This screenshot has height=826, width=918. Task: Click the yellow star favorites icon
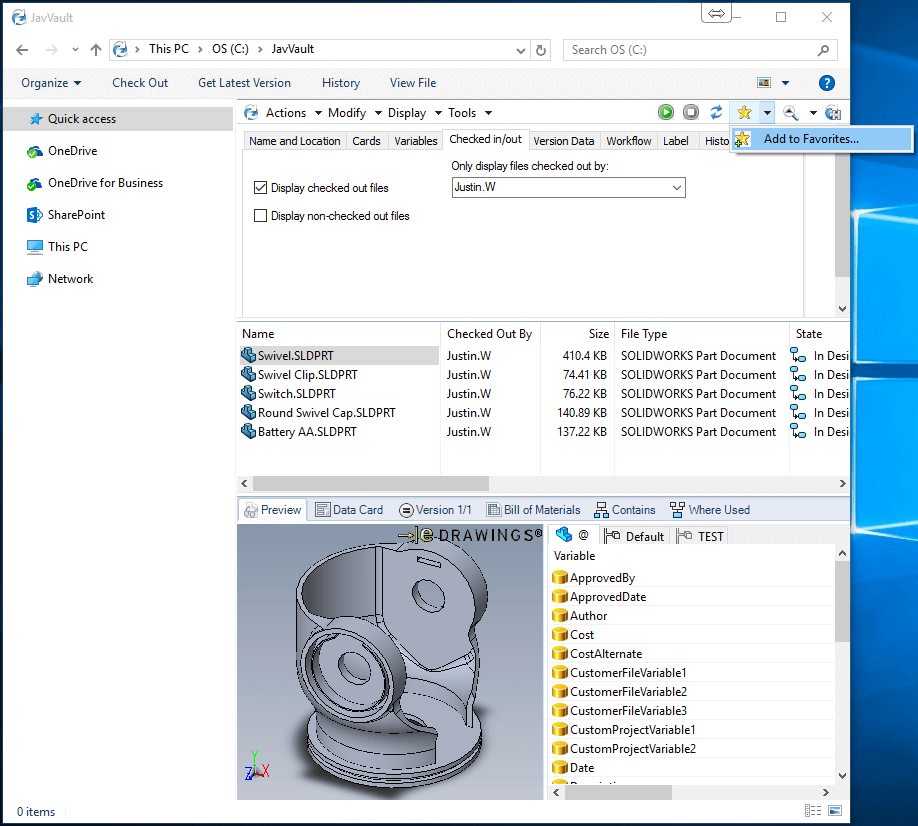click(744, 112)
